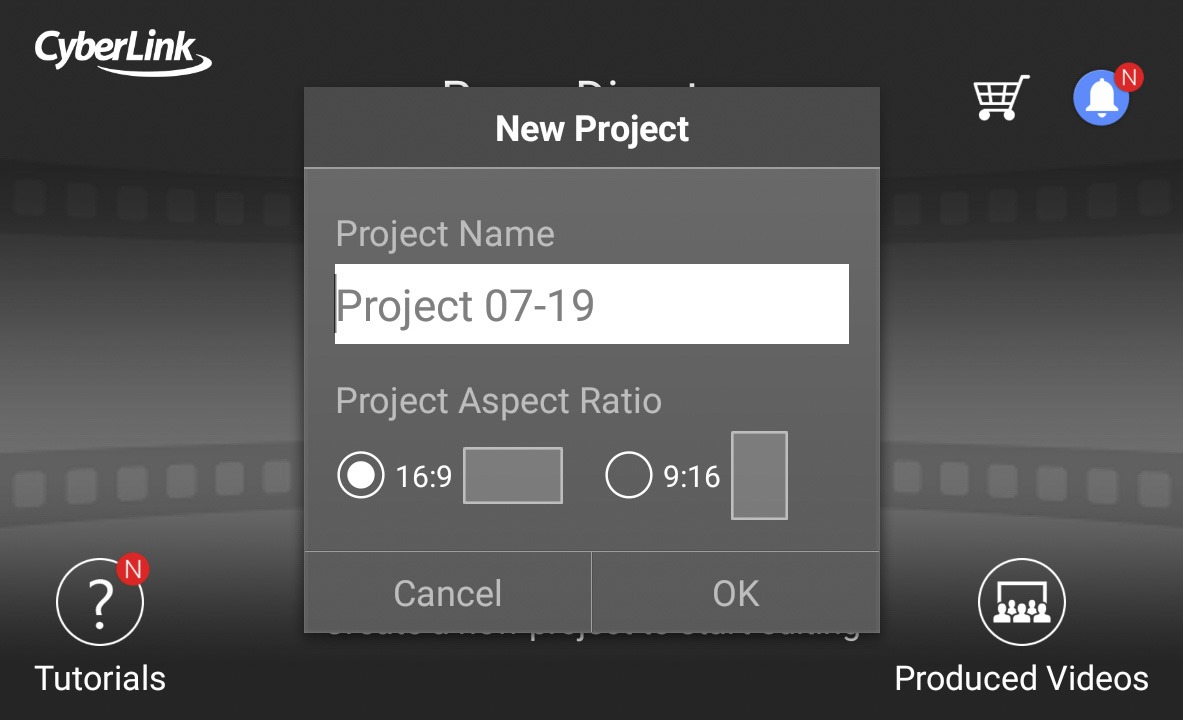Click the Project Aspect Ratio heading

(498, 401)
